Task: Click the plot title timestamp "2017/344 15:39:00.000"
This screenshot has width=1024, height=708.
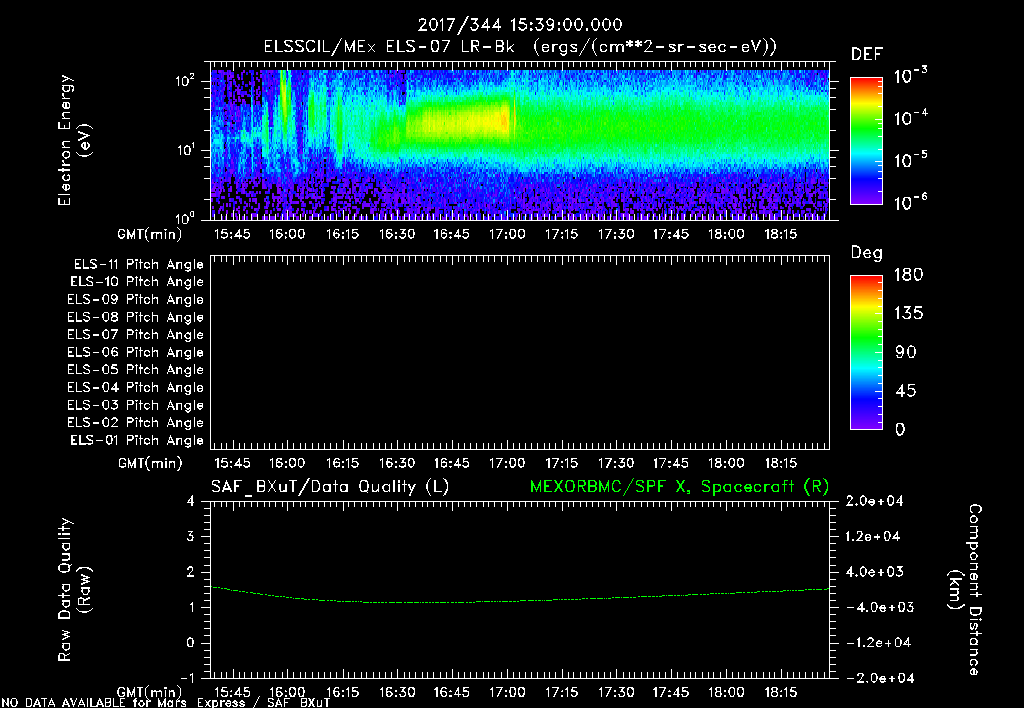Action: pos(520,25)
